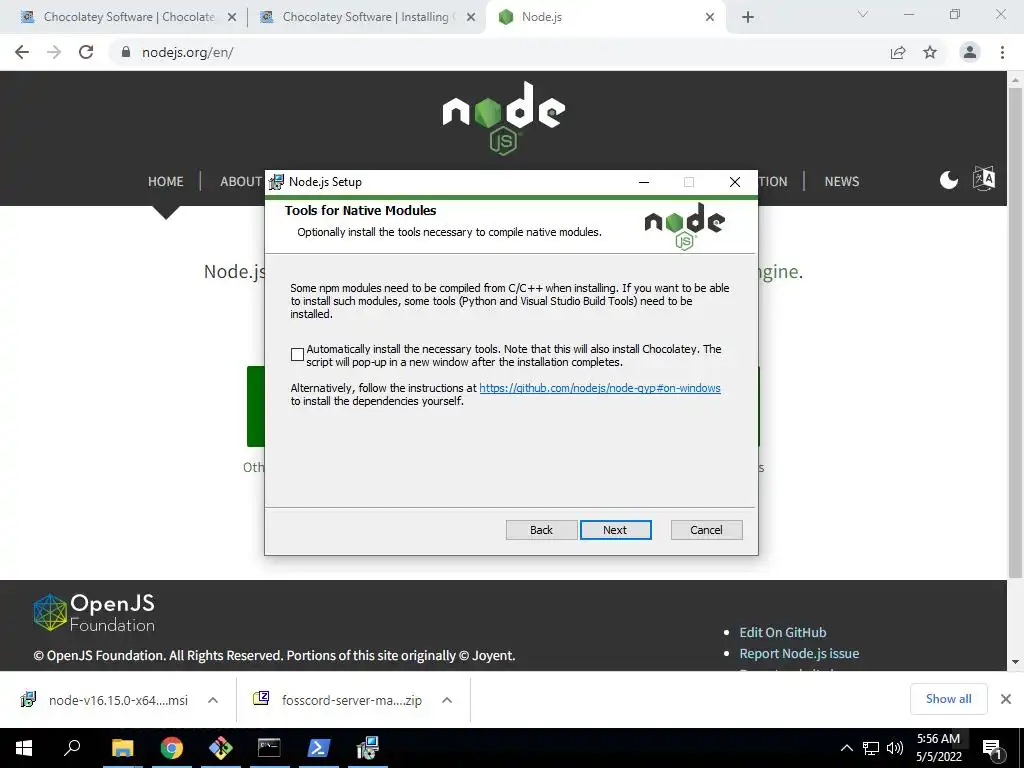The height and width of the screenshot is (768, 1024).
Task: Go Back in the Node.js Setup wizard
Action: point(541,530)
